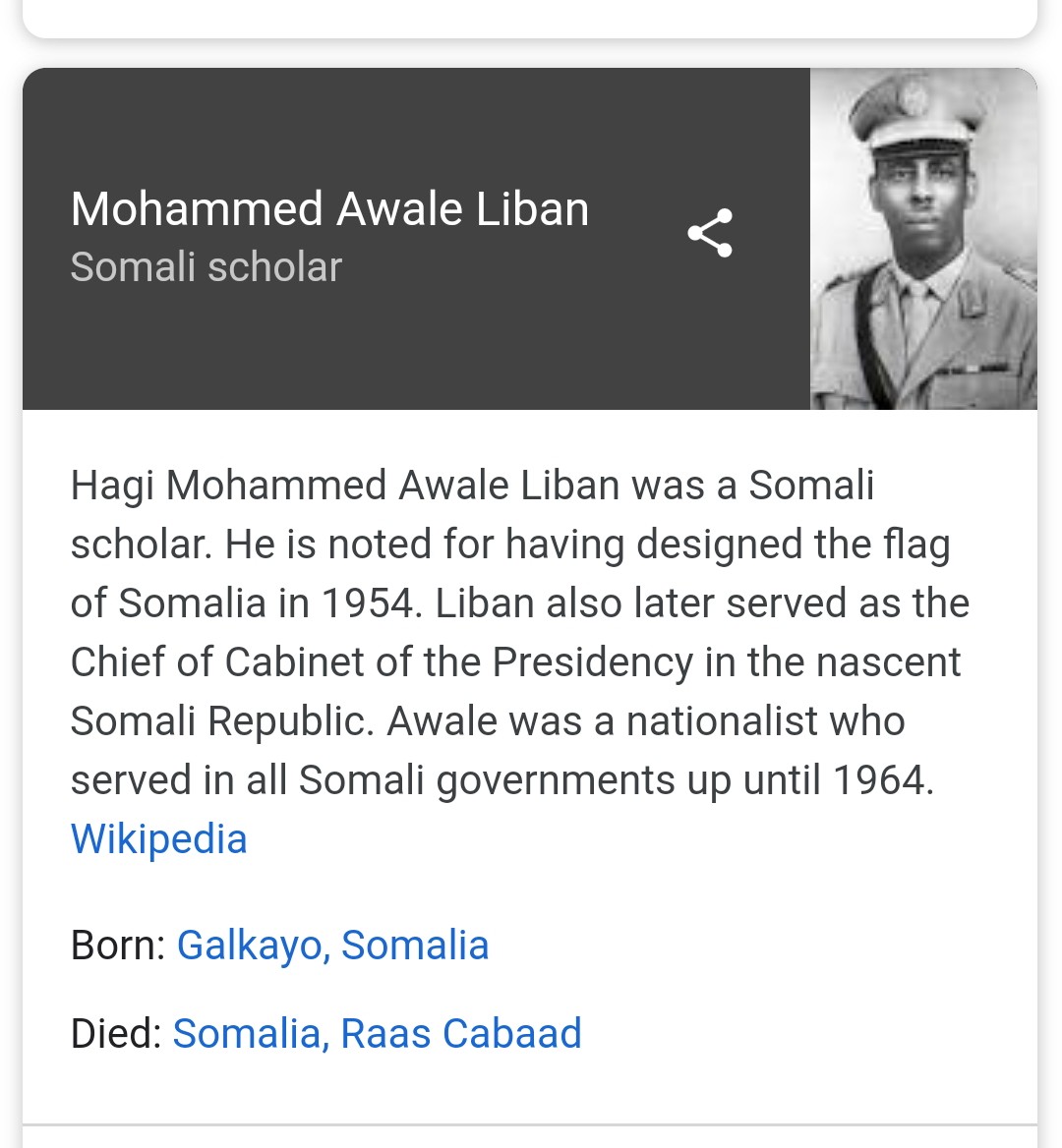Follow the Galkayo birthplace link
Image resolution: width=1062 pixels, height=1148 pixels.
(x=250, y=946)
